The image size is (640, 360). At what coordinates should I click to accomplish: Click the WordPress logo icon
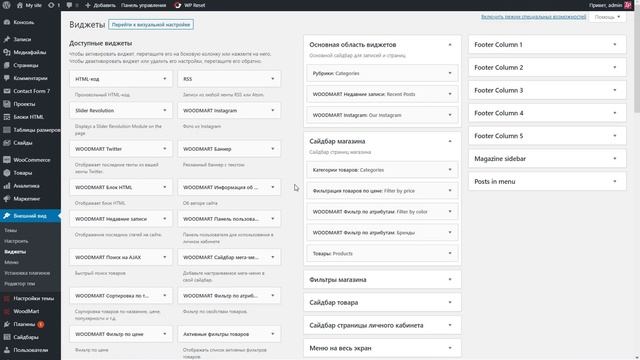[x=7, y=5]
